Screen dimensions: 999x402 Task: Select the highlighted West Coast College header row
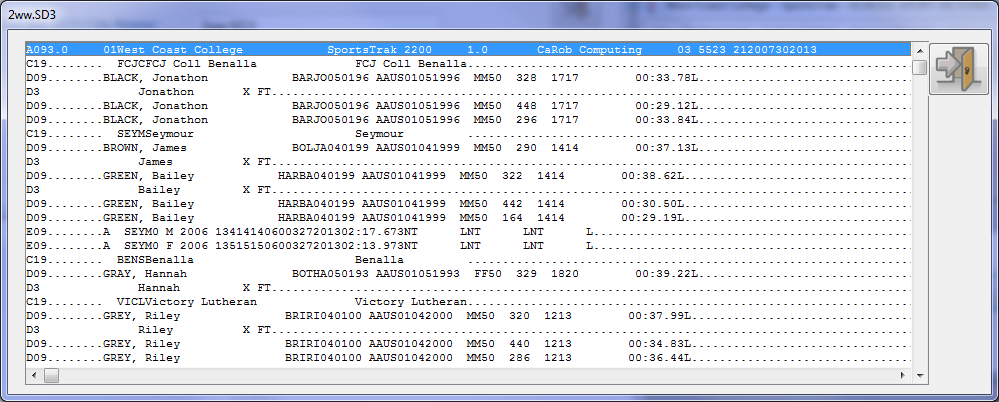click(468, 50)
